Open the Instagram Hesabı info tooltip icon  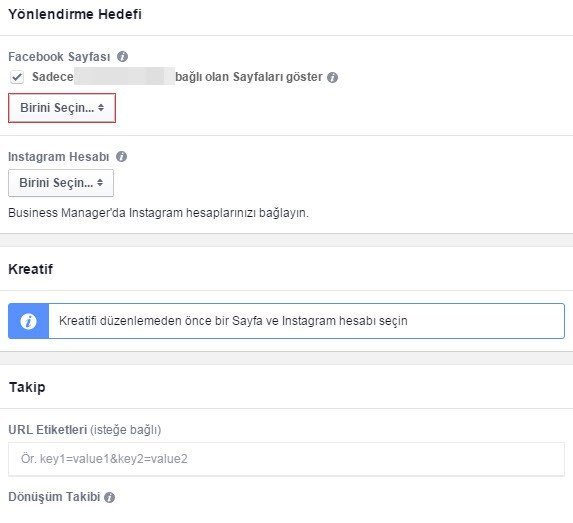(x=121, y=156)
